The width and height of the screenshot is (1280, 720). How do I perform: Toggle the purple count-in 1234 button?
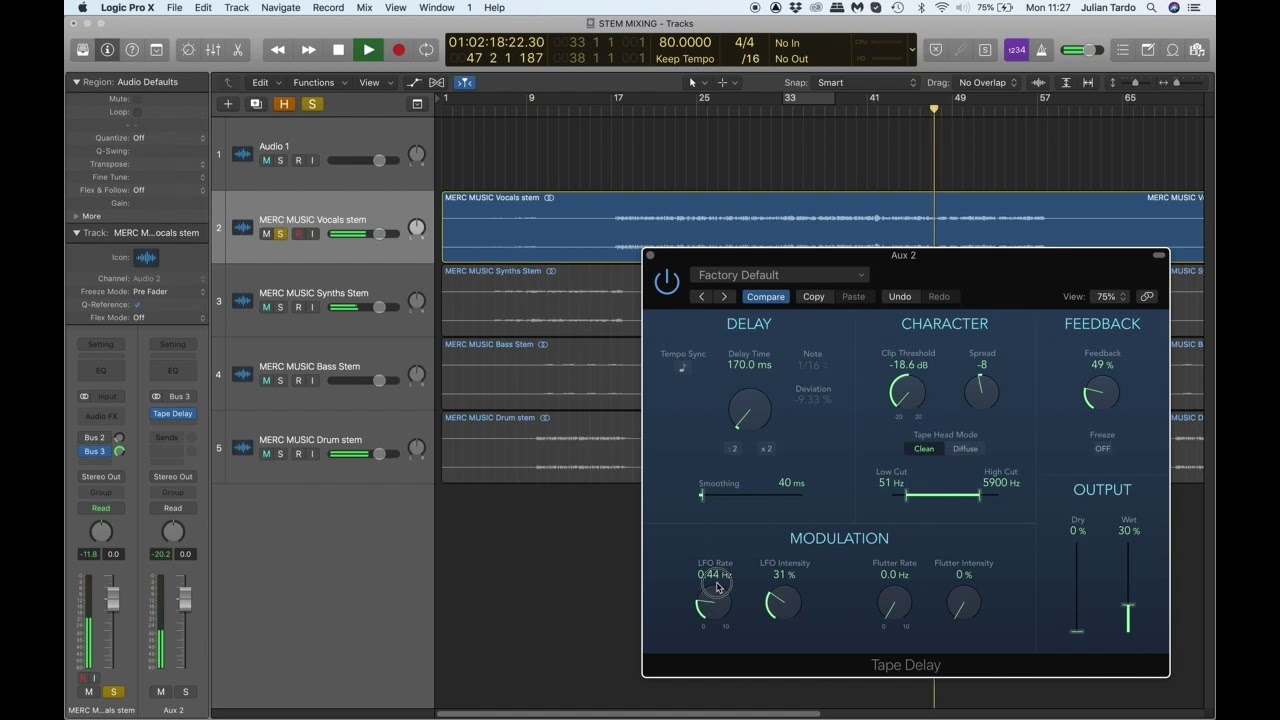(x=1016, y=50)
